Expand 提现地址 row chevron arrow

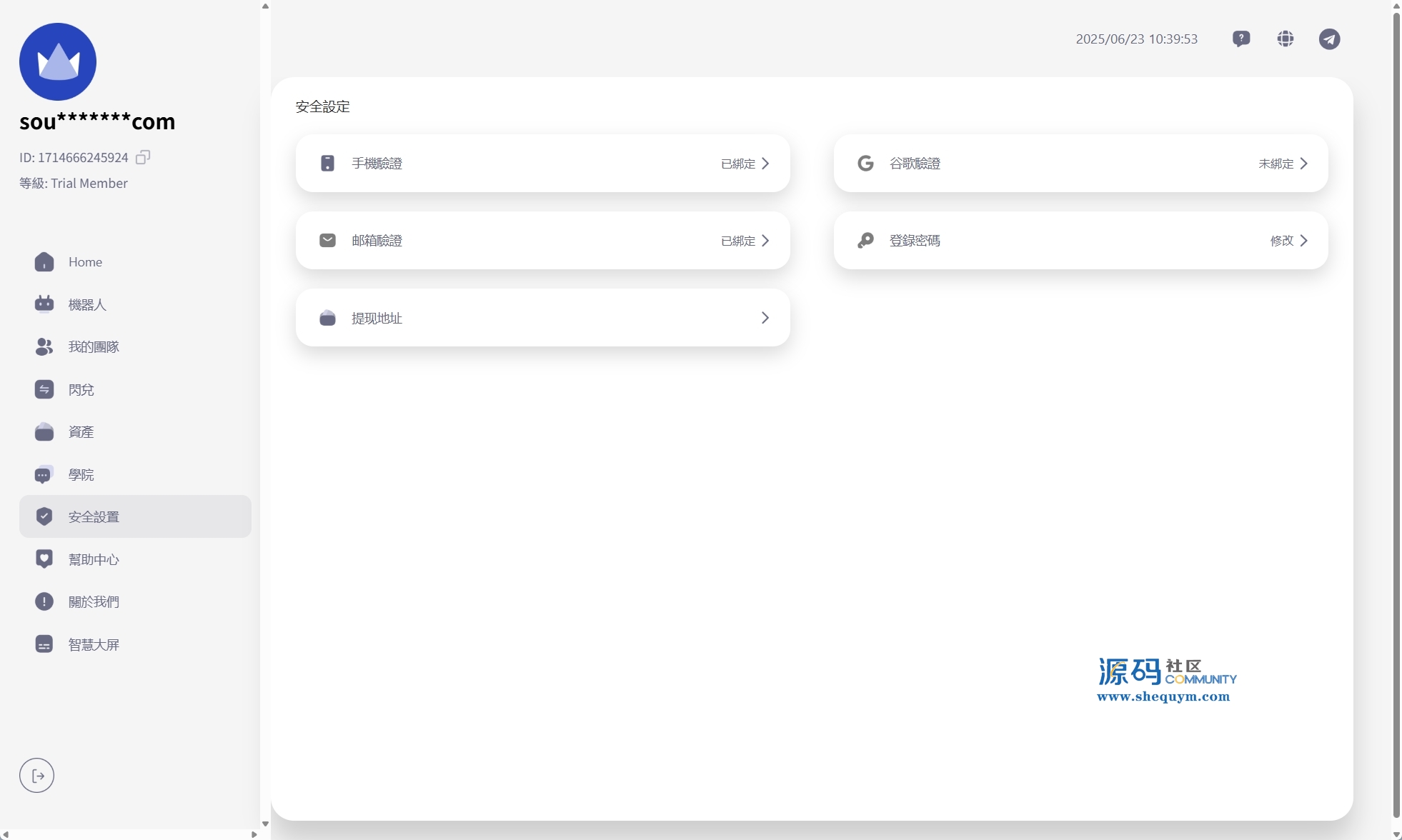pos(765,318)
